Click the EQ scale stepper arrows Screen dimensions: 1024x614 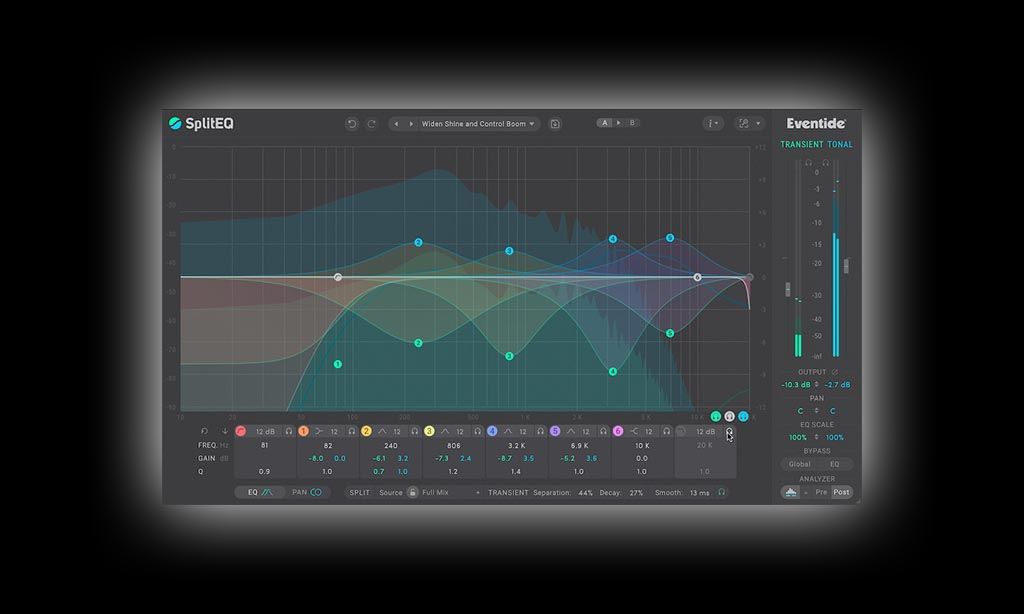816,437
